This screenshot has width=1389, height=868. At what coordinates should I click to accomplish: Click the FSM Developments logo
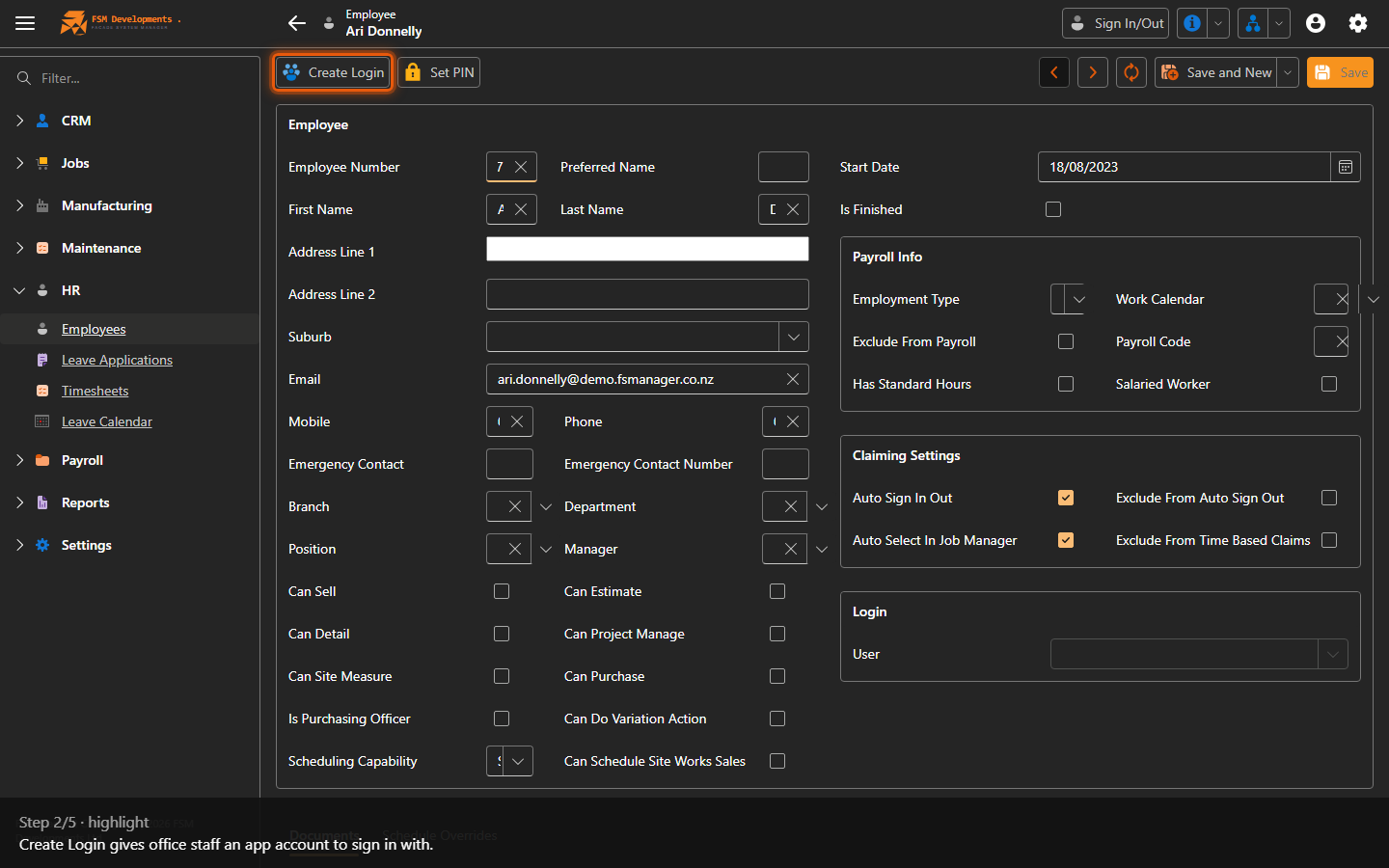(119, 22)
